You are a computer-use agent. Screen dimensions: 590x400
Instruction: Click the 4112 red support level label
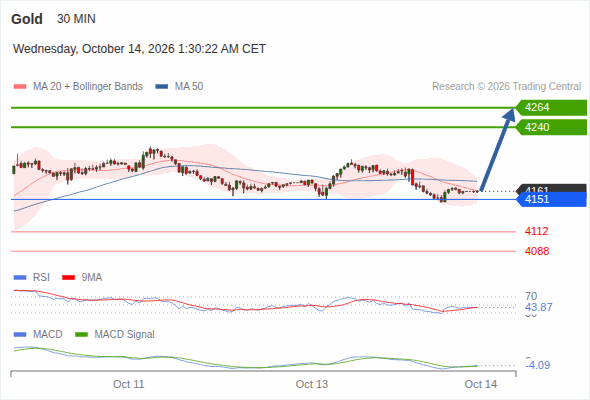pos(537,231)
